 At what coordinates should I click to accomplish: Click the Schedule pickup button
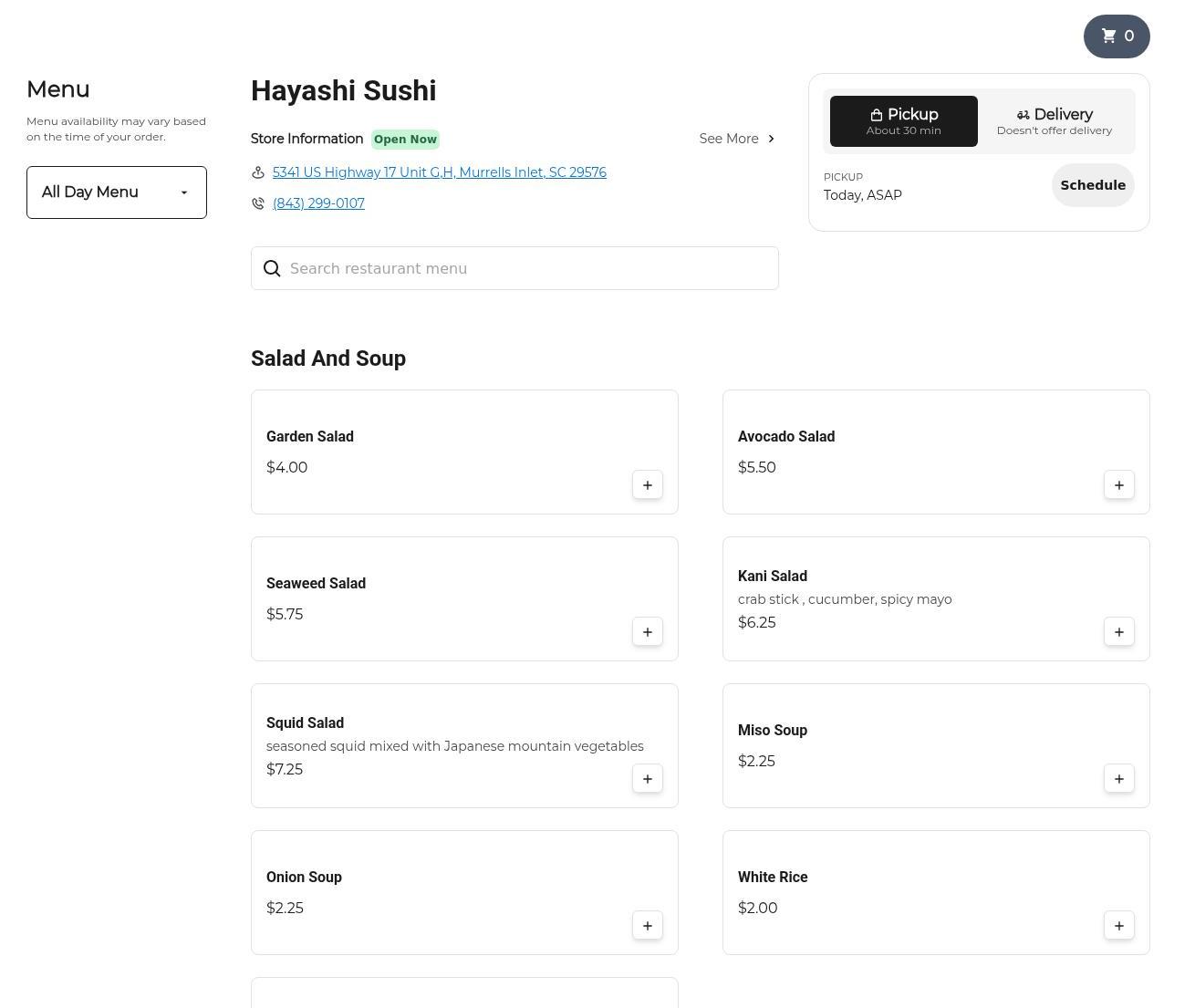click(x=1092, y=185)
